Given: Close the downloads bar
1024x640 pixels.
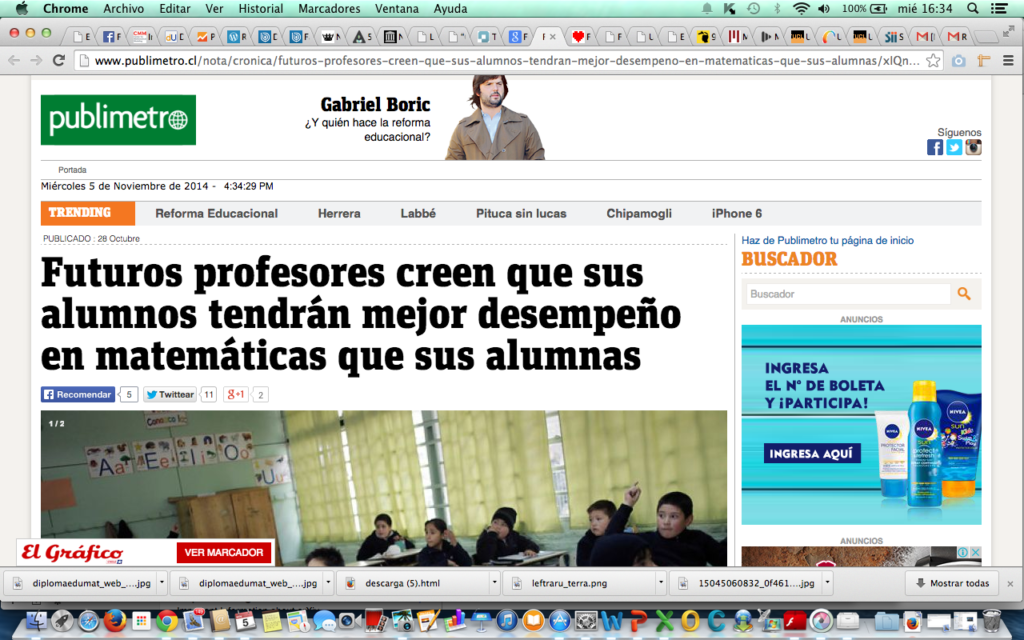Looking at the screenshot, I should click(1009, 583).
